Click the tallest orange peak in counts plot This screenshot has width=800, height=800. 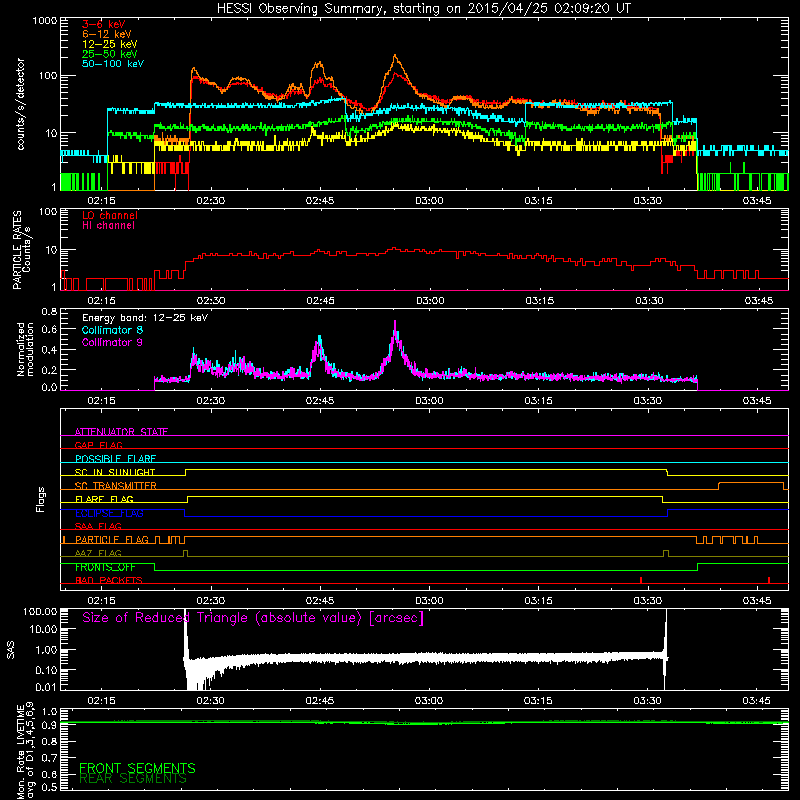[x=395, y=56]
